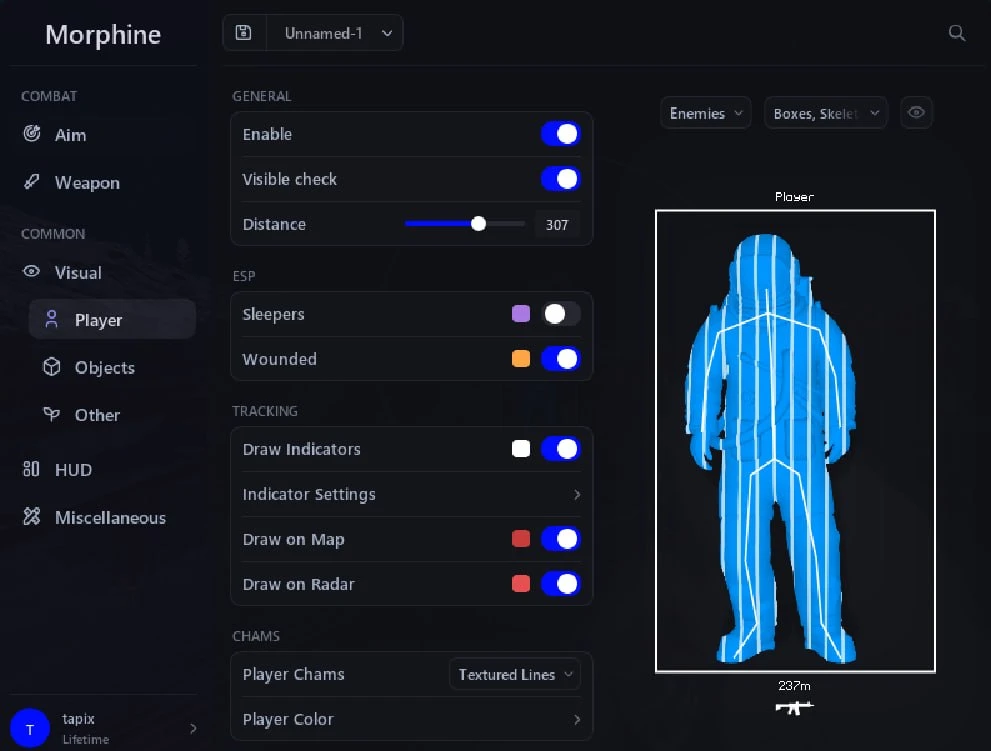
Task: Open the search magnifier icon
Action: click(957, 33)
